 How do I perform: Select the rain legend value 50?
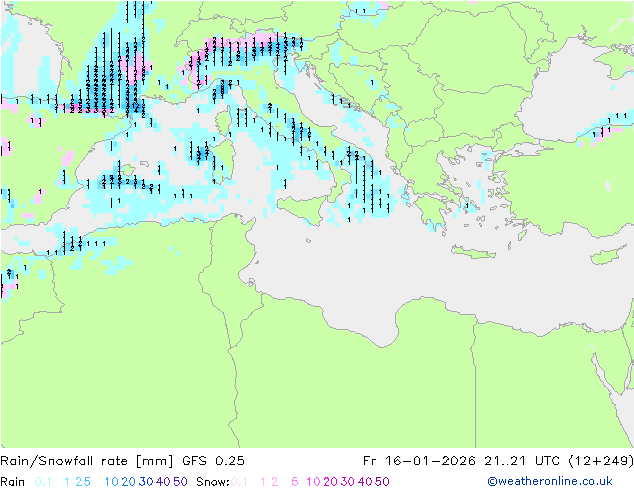pyautogui.click(x=180, y=482)
